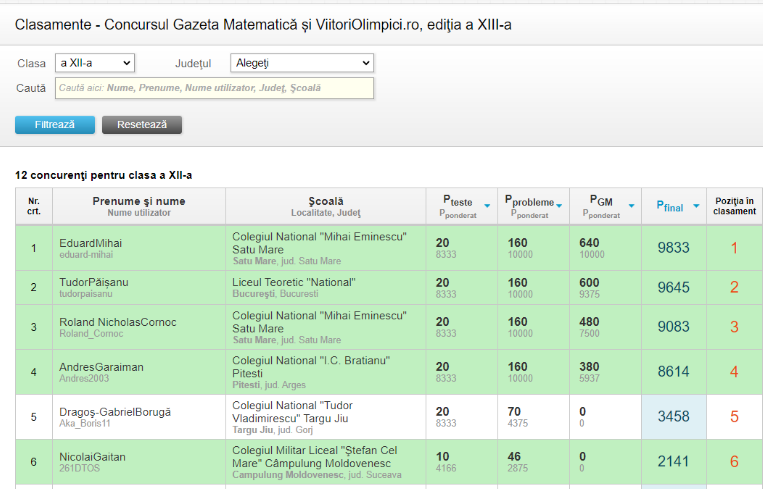Click final score 9833 in first row

pos(673,248)
